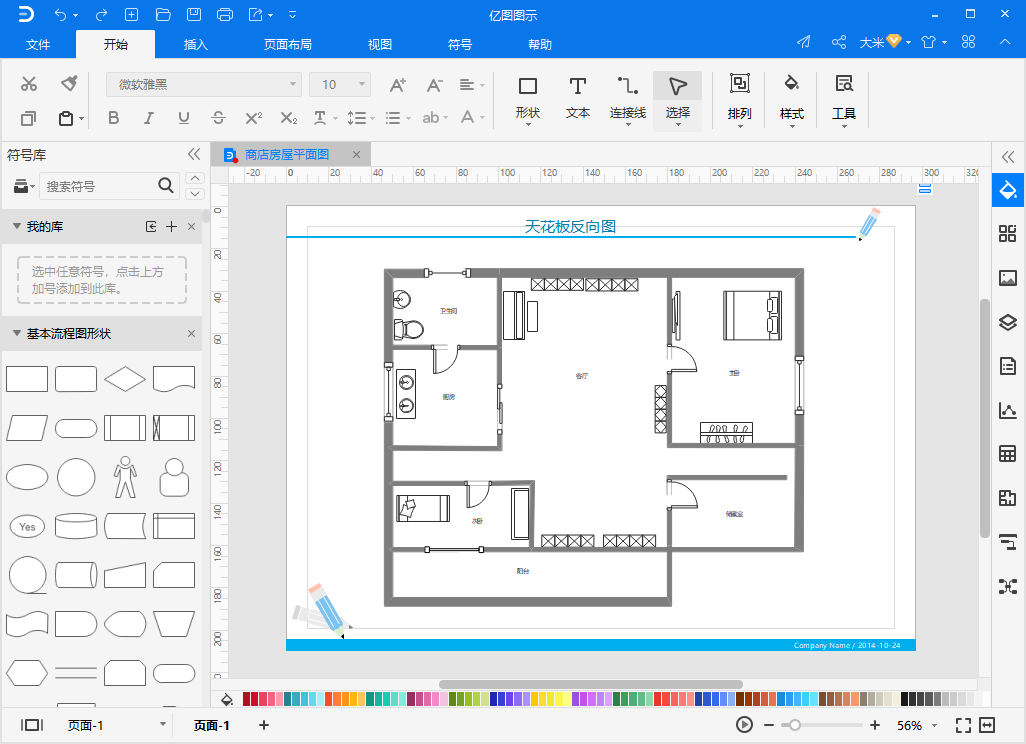The image size is (1026, 744).
Task: Switch to the 帮助 tab
Action: pyautogui.click(x=540, y=44)
